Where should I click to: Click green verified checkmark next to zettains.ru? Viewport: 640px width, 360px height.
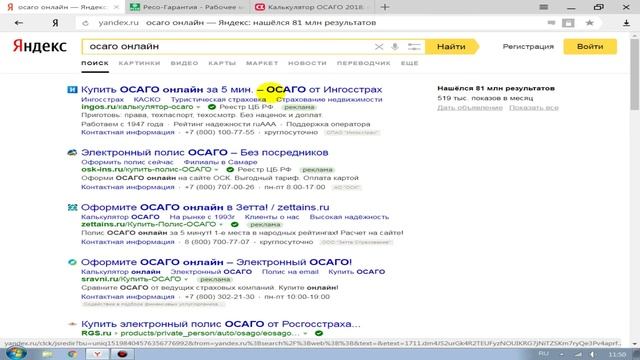click(234, 224)
